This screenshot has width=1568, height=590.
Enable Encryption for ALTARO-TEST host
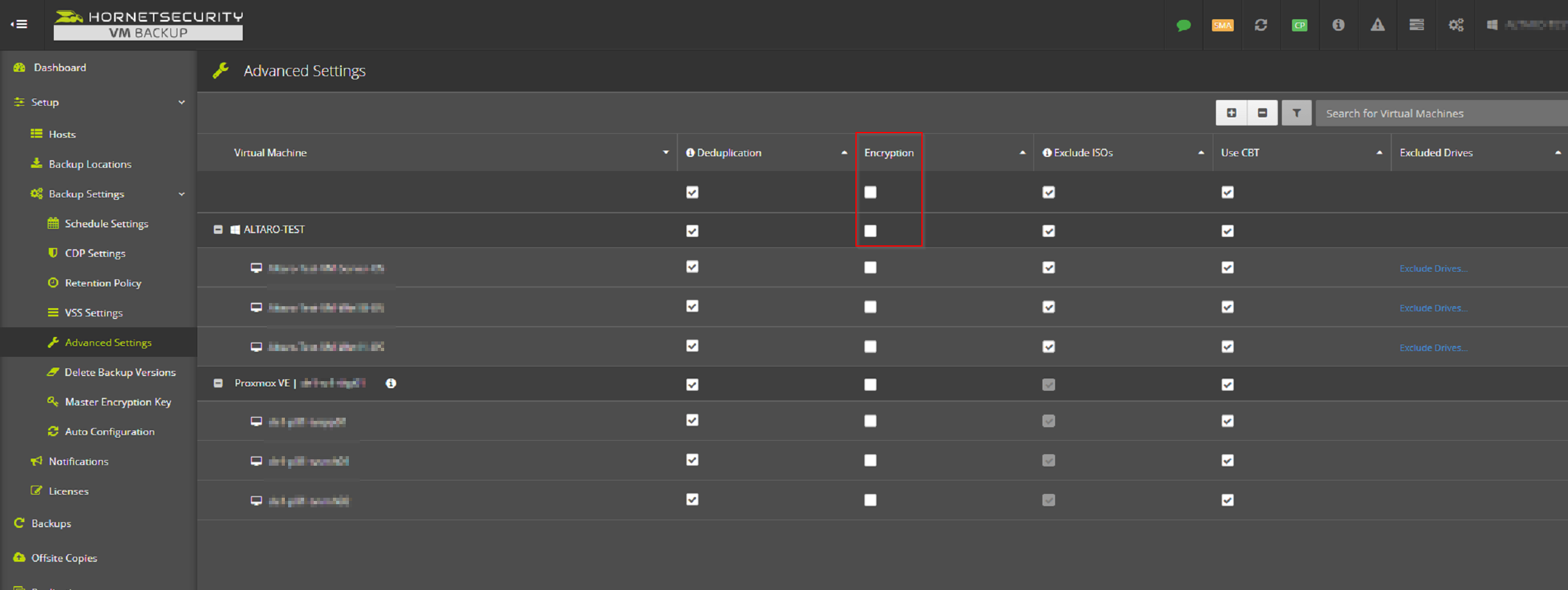(x=870, y=231)
